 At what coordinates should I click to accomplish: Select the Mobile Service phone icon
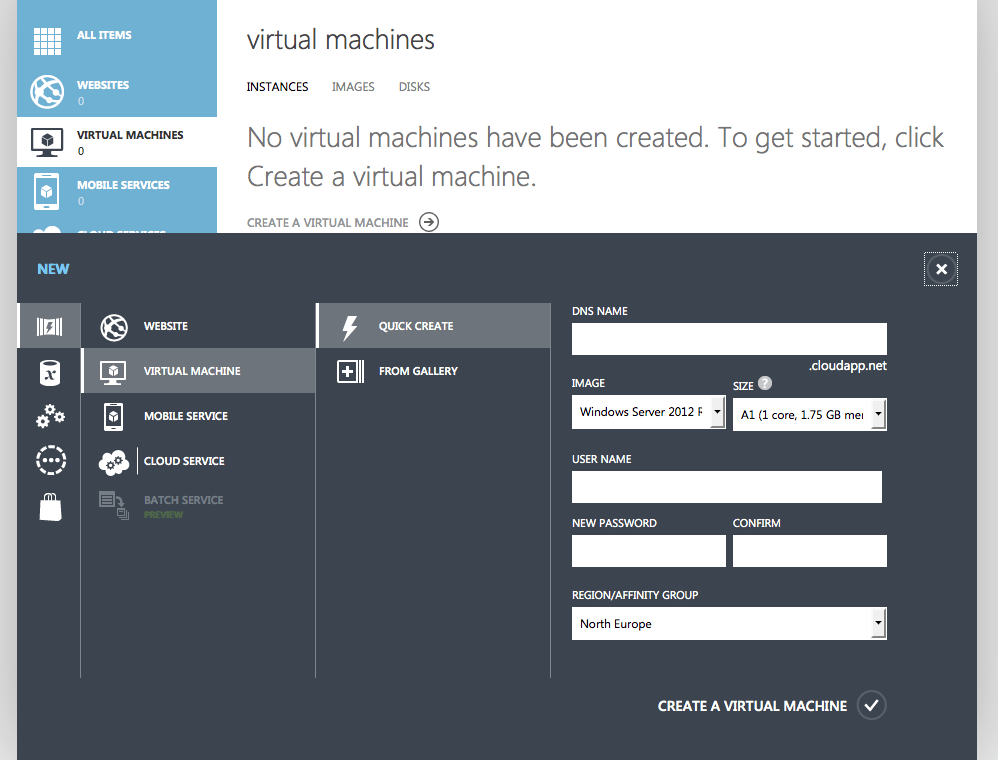pyautogui.click(x=113, y=415)
